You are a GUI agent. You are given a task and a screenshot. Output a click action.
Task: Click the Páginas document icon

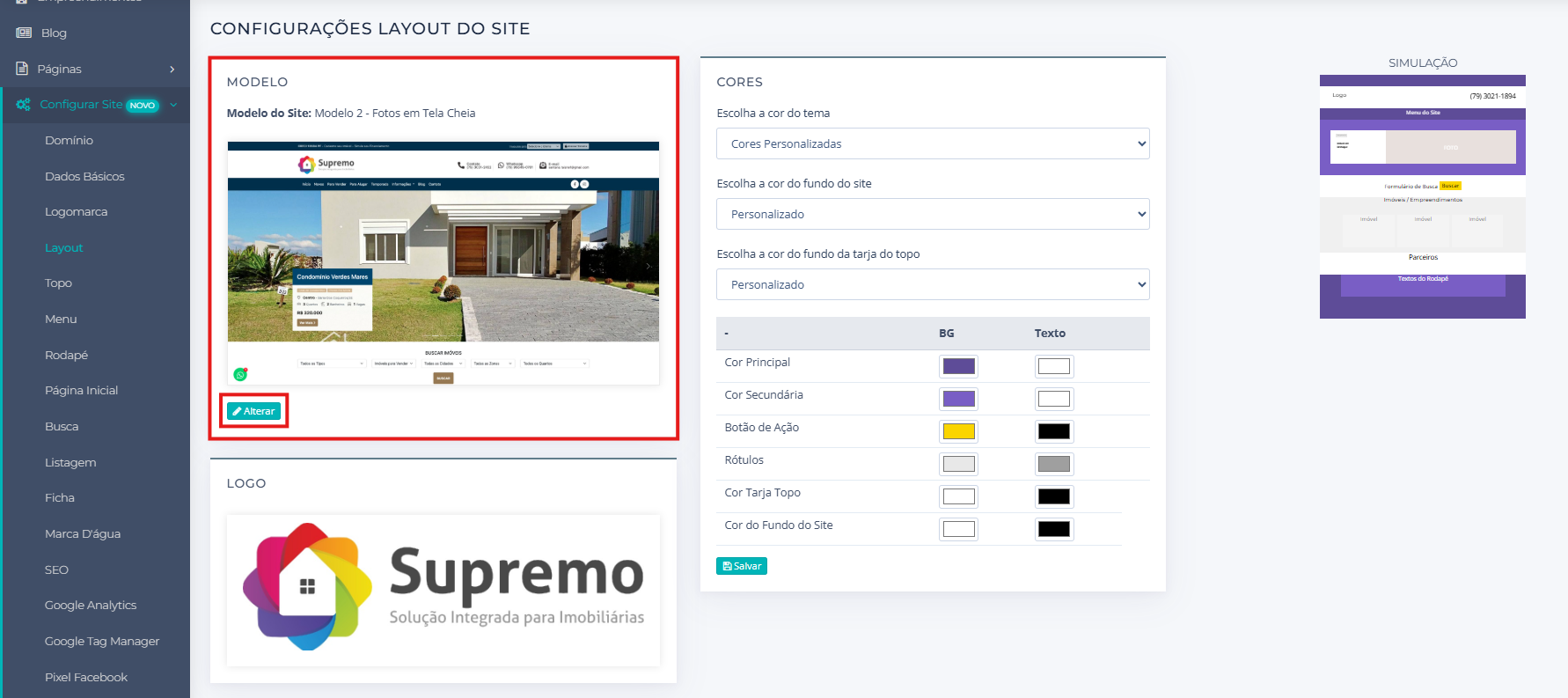point(22,69)
